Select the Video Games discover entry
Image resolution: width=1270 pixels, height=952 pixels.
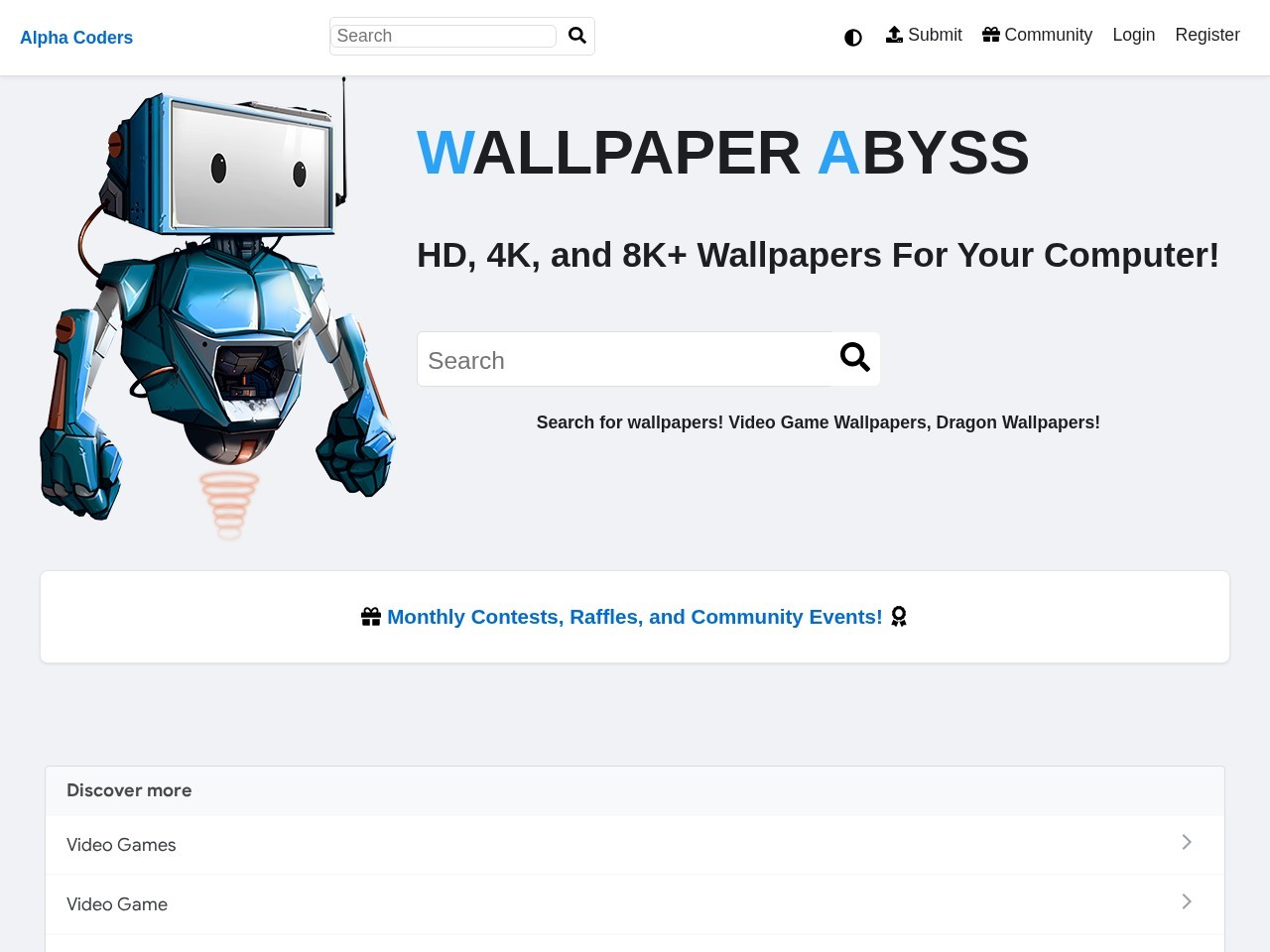[121, 844]
